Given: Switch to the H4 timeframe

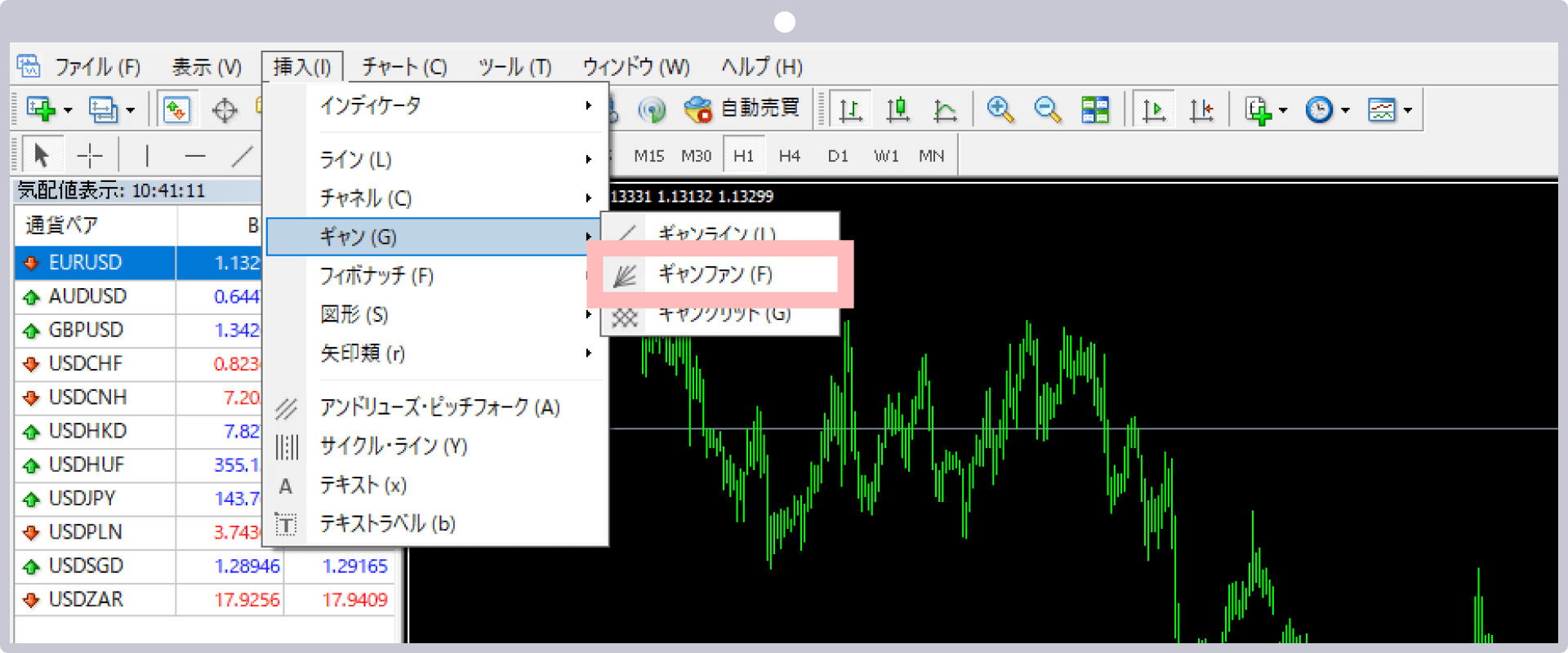Looking at the screenshot, I should tap(789, 155).
